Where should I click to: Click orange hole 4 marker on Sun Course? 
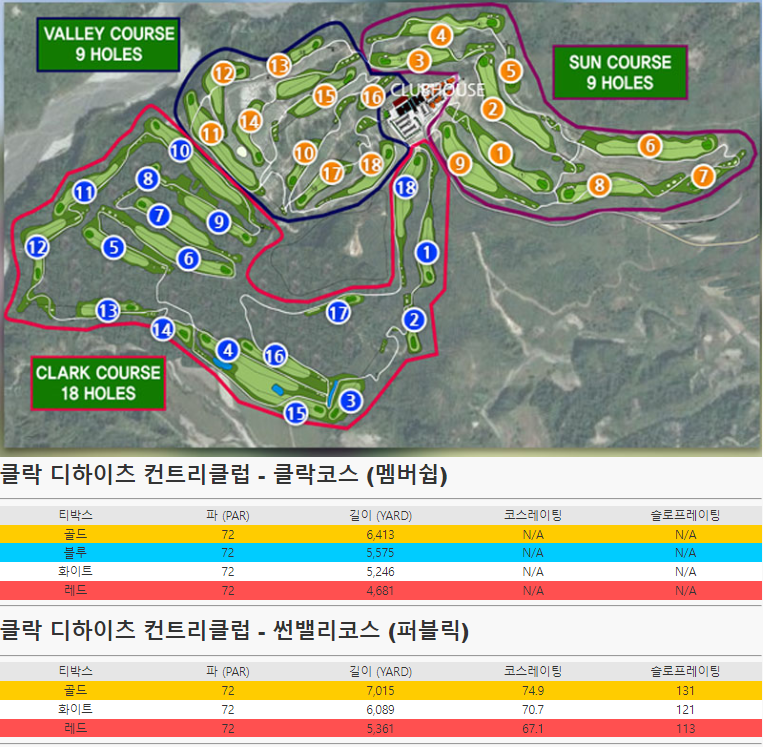click(x=441, y=36)
